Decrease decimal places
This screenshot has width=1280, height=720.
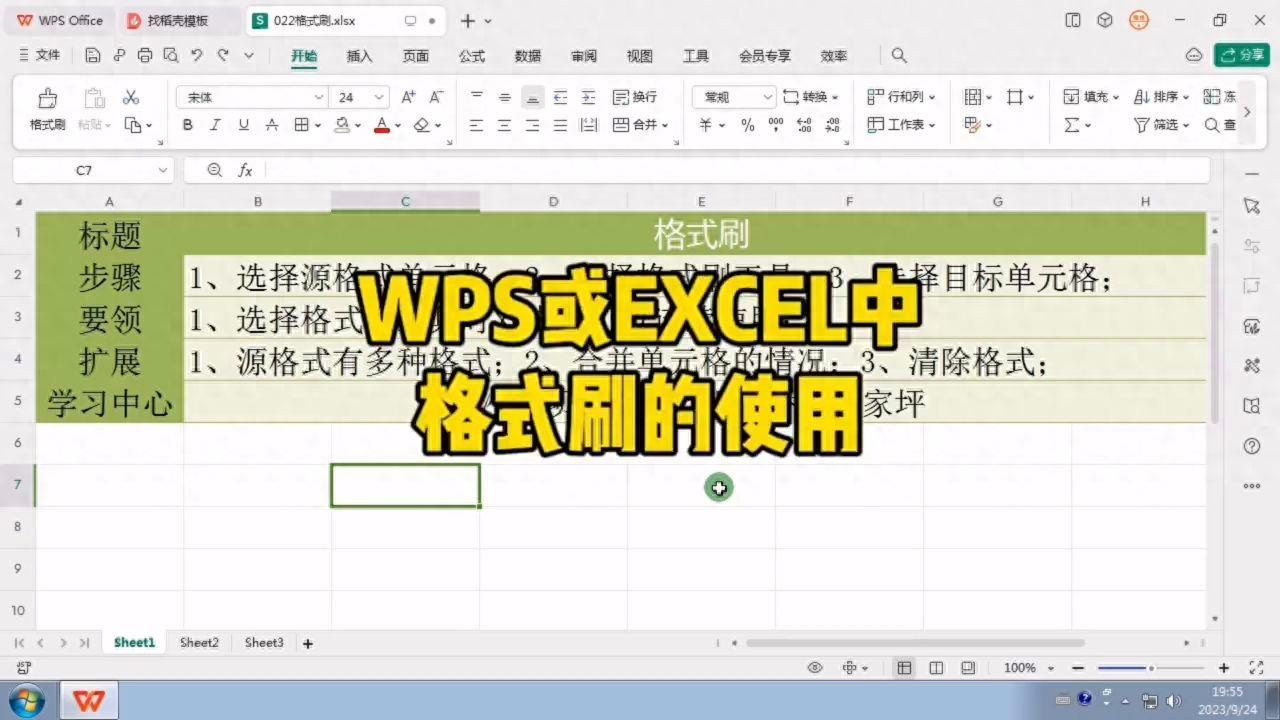833,125
